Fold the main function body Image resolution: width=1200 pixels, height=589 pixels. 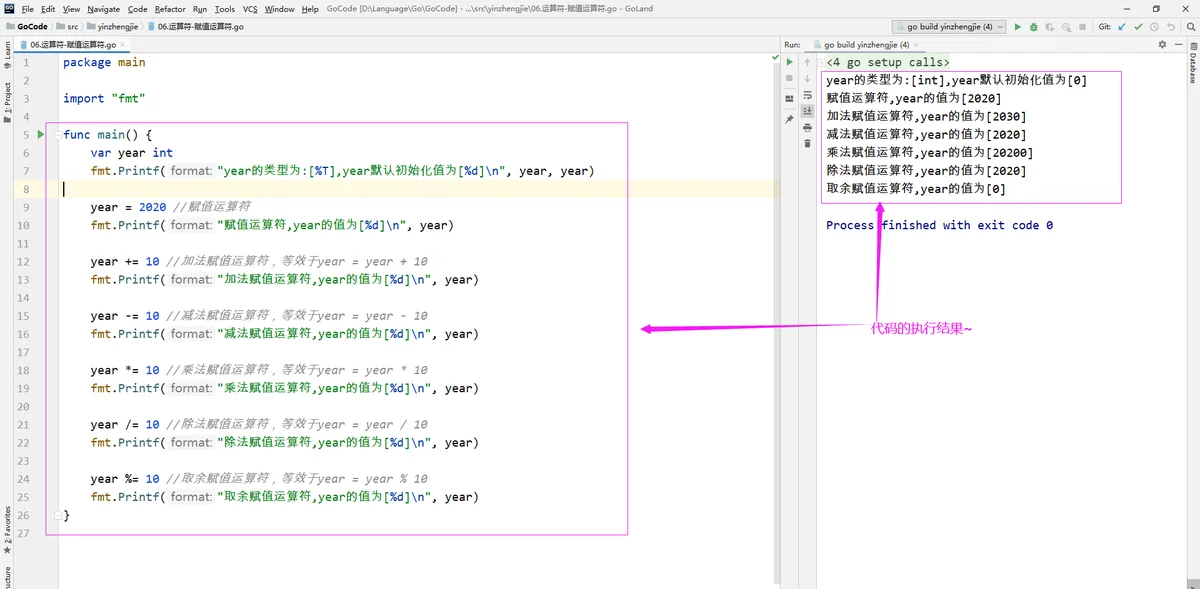tap(59, 134)
